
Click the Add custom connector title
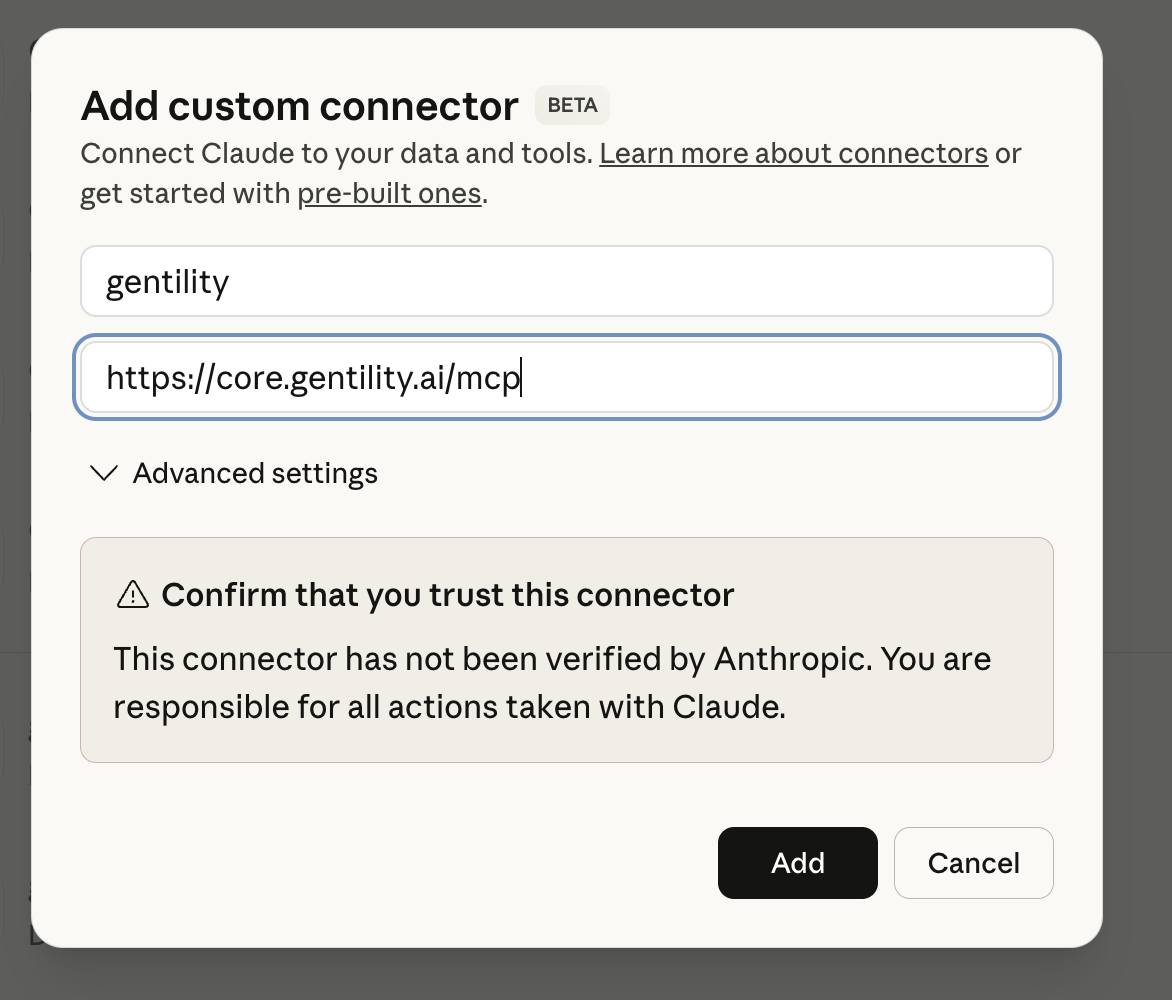coord(298,105)
